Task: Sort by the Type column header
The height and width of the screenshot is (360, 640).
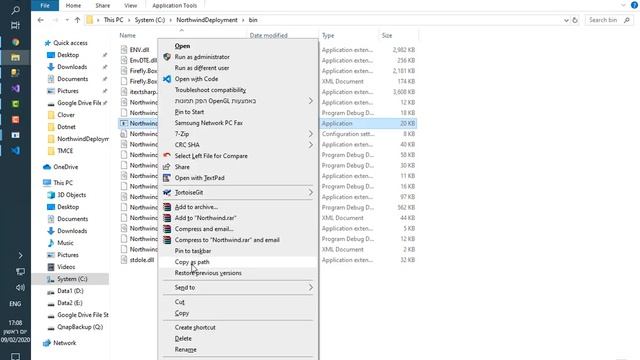Action: [328, 36]
